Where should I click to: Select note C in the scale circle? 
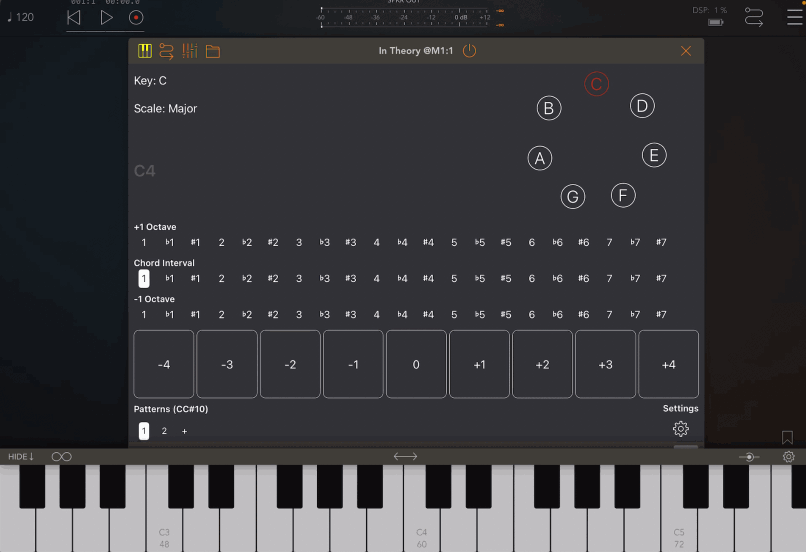pos(596,84)
